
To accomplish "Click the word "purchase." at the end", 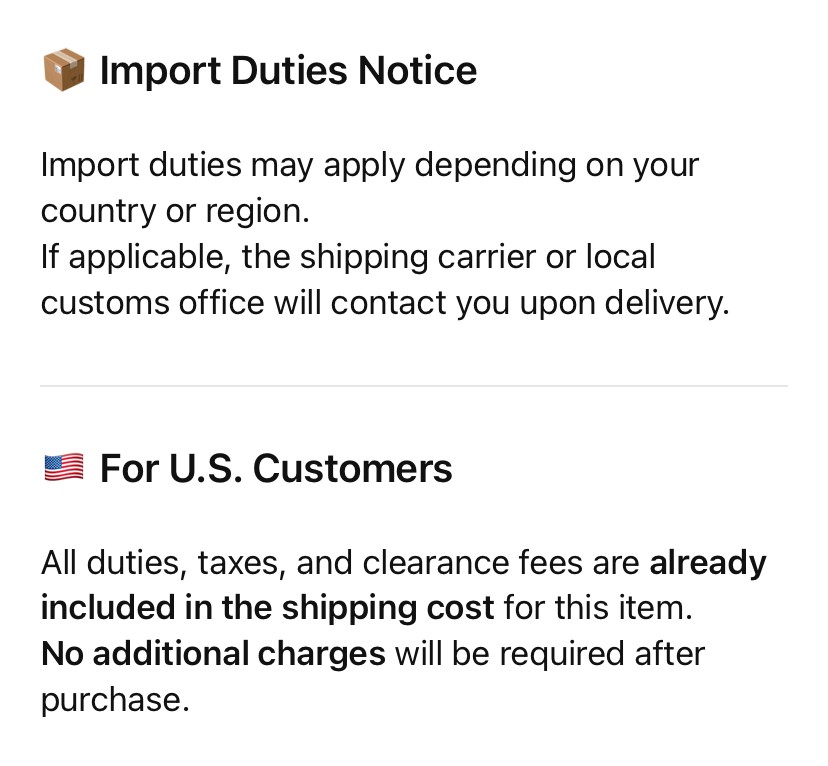I will pyautogui.click(x=115, y=699).
